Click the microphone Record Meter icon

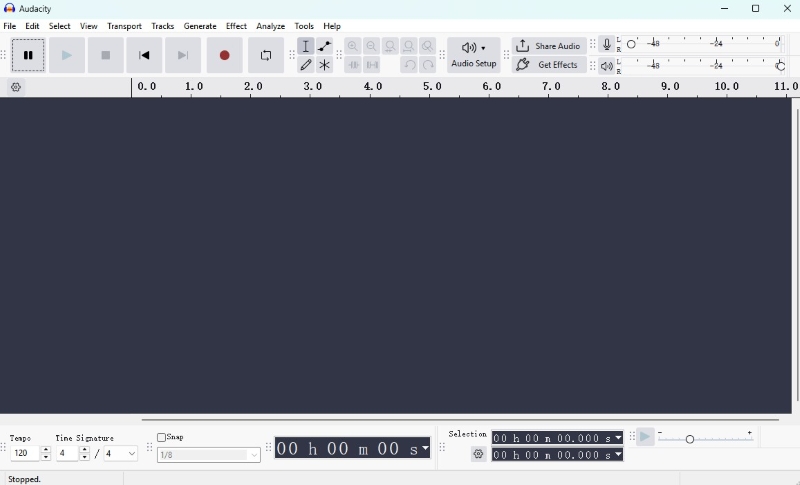(607, 44)
